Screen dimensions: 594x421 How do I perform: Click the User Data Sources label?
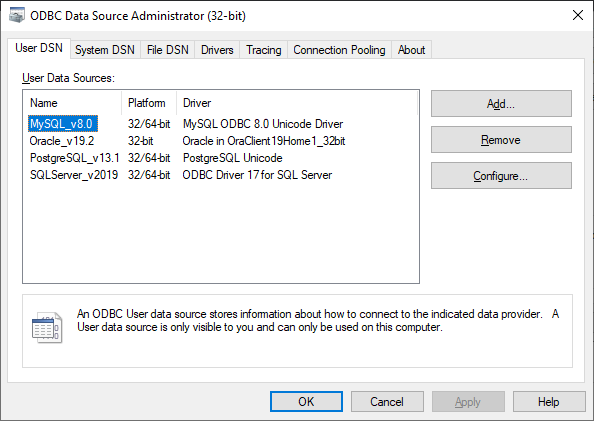click(x=68, y=78)
